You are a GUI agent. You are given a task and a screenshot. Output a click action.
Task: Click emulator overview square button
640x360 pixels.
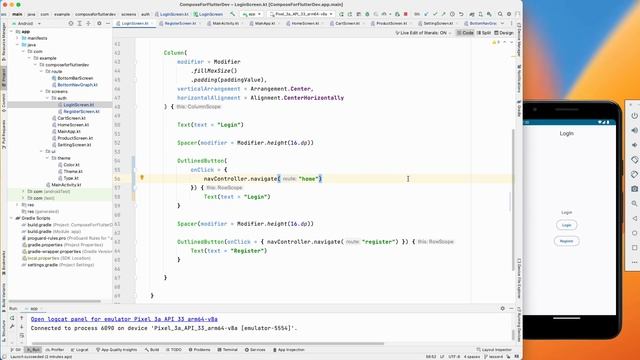pos(634,248)
